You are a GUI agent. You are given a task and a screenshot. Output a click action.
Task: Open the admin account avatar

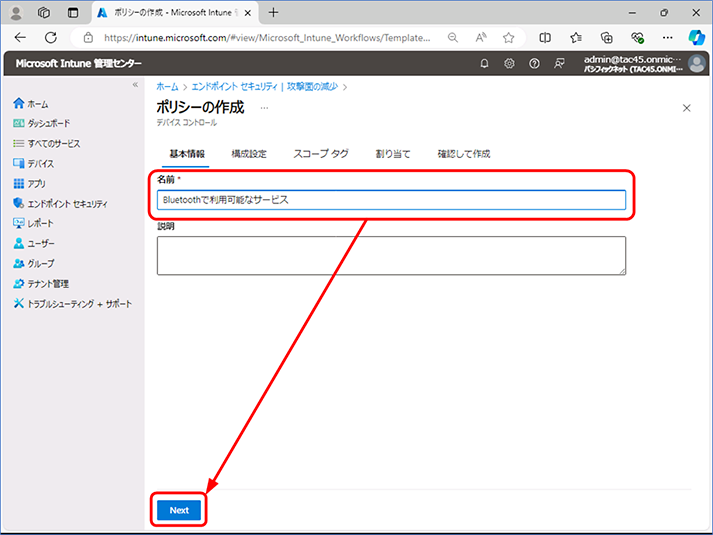pos(697,64)
